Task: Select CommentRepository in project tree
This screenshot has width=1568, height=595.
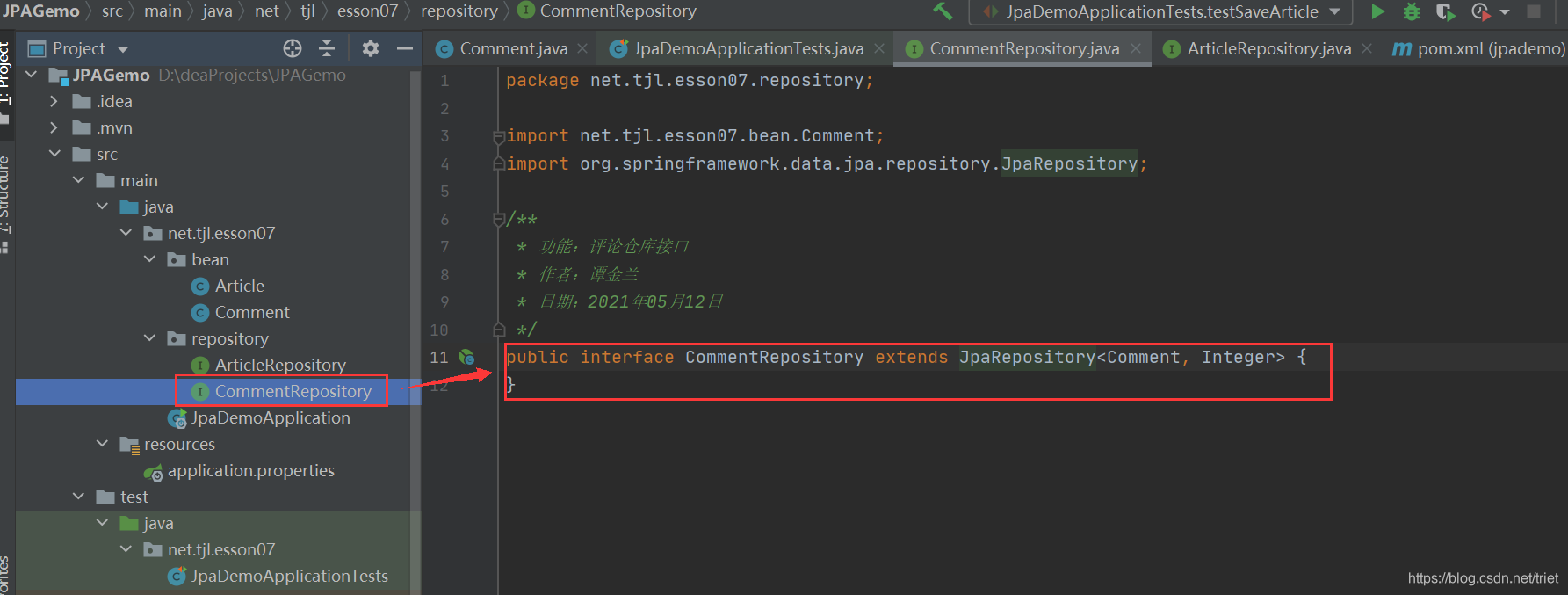Action: coord(293,391)
